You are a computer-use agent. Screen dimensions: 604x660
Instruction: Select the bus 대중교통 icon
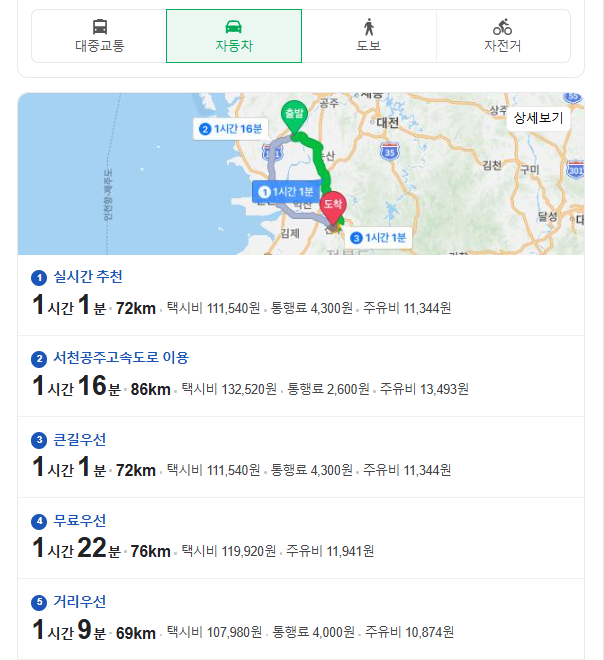coord(100,27)
